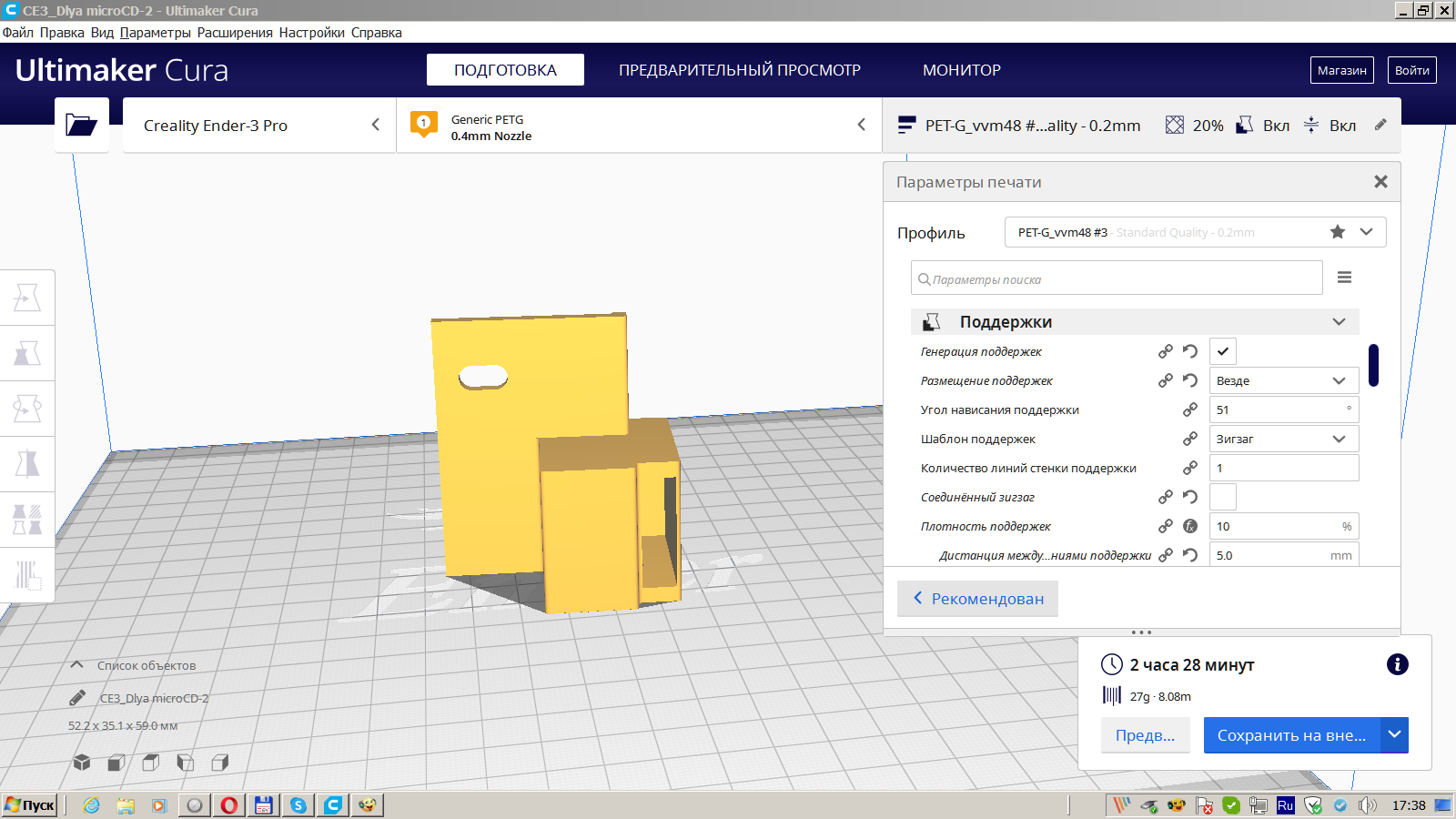Click the print info icon beside time estimate

[x=1397, y=664]
